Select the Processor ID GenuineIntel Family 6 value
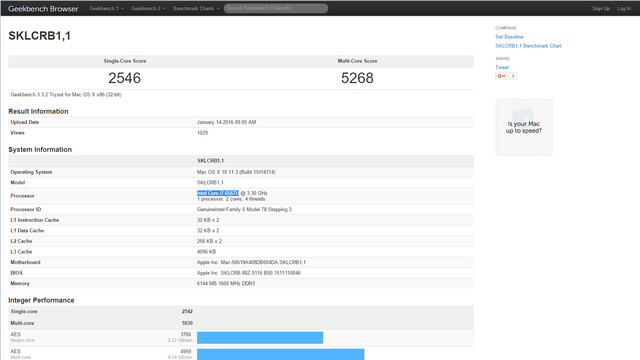640x360 pixels. (x=244, y=209)
